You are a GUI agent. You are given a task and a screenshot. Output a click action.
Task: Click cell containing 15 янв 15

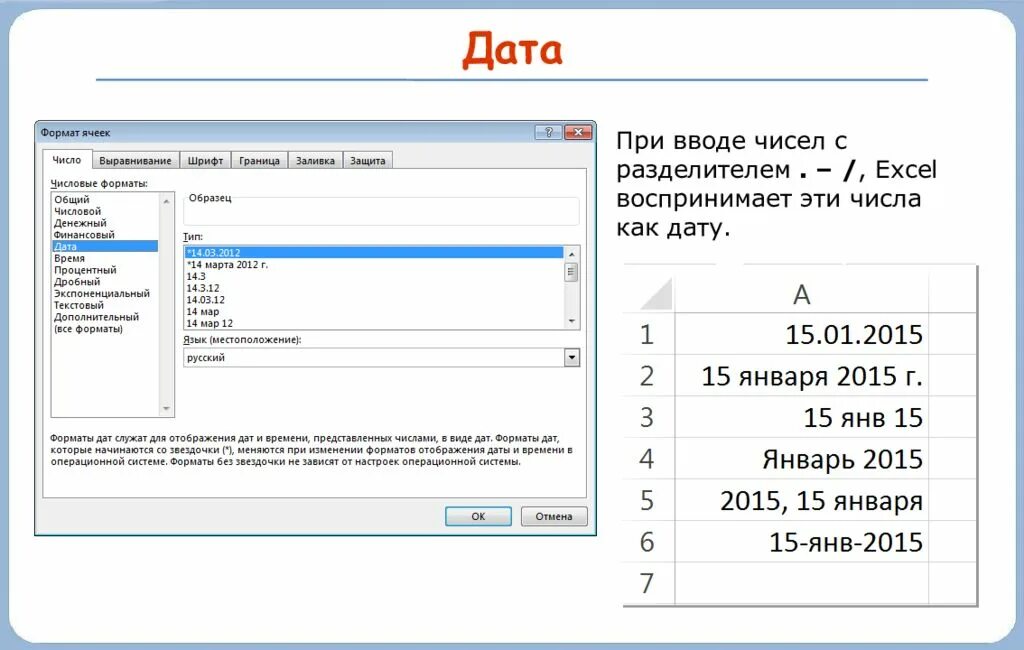tap(801, 417)
